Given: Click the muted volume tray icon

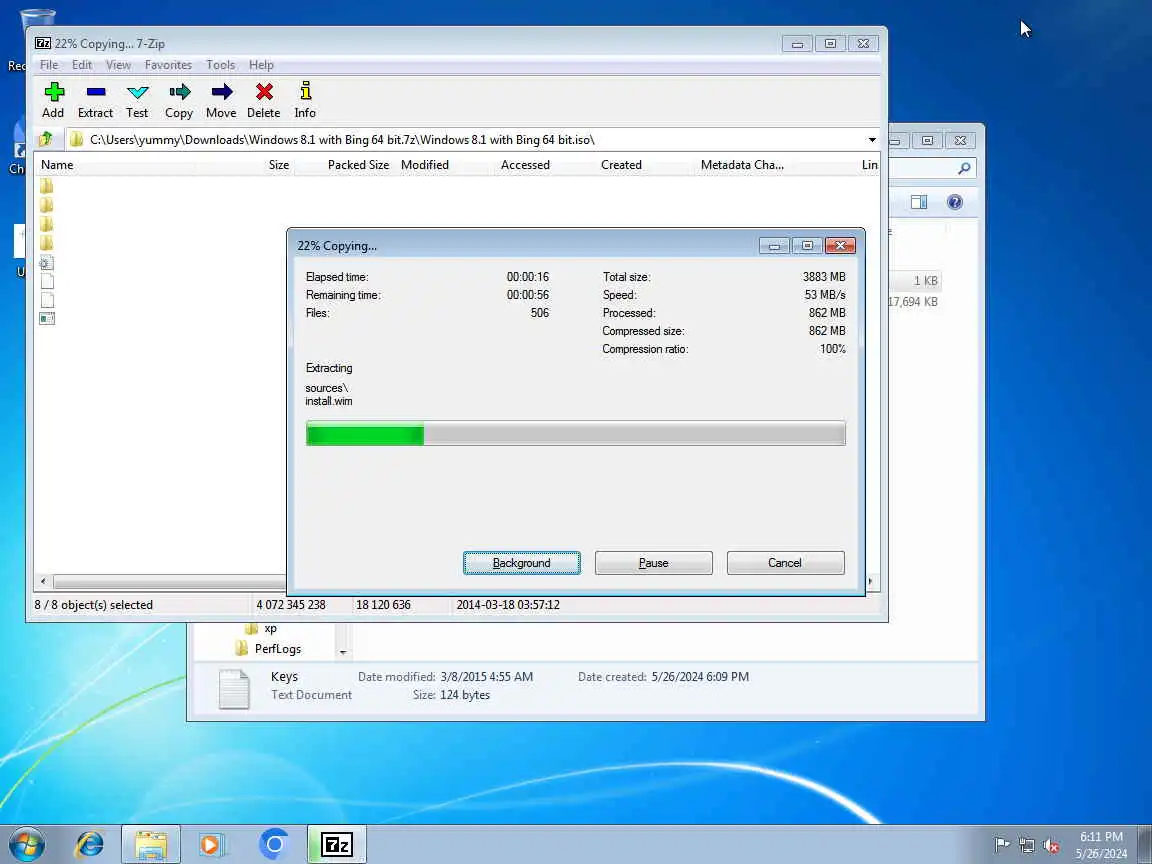Looking at the screenshot, I should pos(1051,845).
